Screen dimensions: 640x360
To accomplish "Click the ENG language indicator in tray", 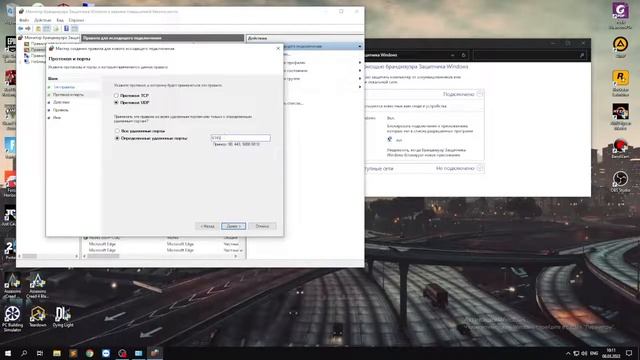I will (594, 353).
